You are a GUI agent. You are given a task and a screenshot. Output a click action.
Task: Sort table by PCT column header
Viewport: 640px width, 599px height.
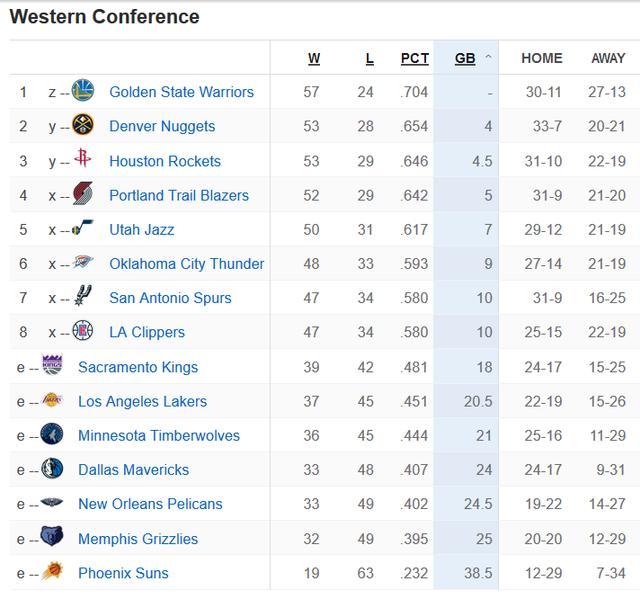pyautogui.click(x=415, y=58)
